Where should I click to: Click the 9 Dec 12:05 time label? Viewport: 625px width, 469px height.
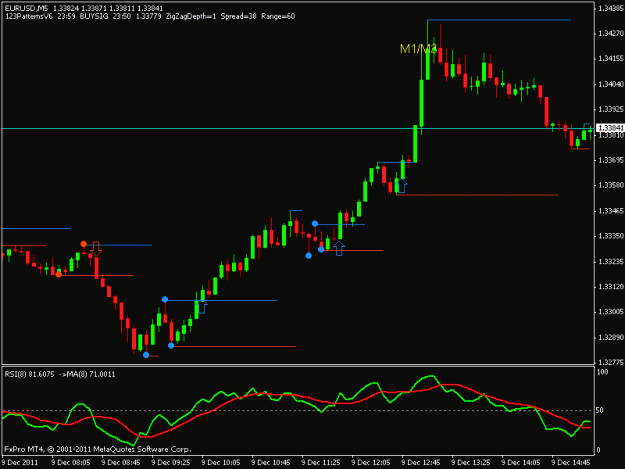tap(371, 463)
